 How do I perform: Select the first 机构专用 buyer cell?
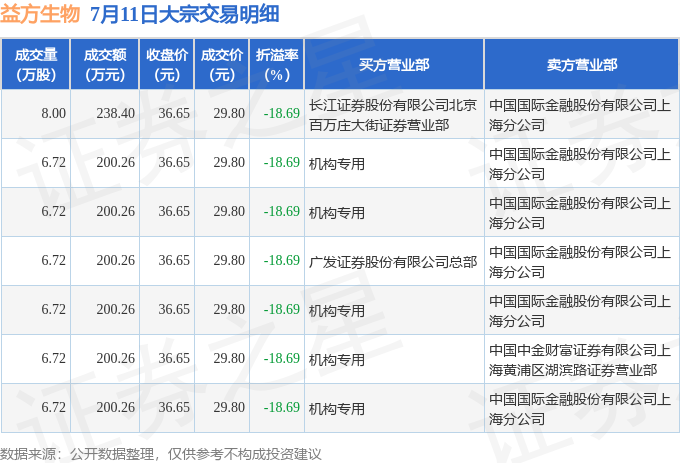pos(337,164)
